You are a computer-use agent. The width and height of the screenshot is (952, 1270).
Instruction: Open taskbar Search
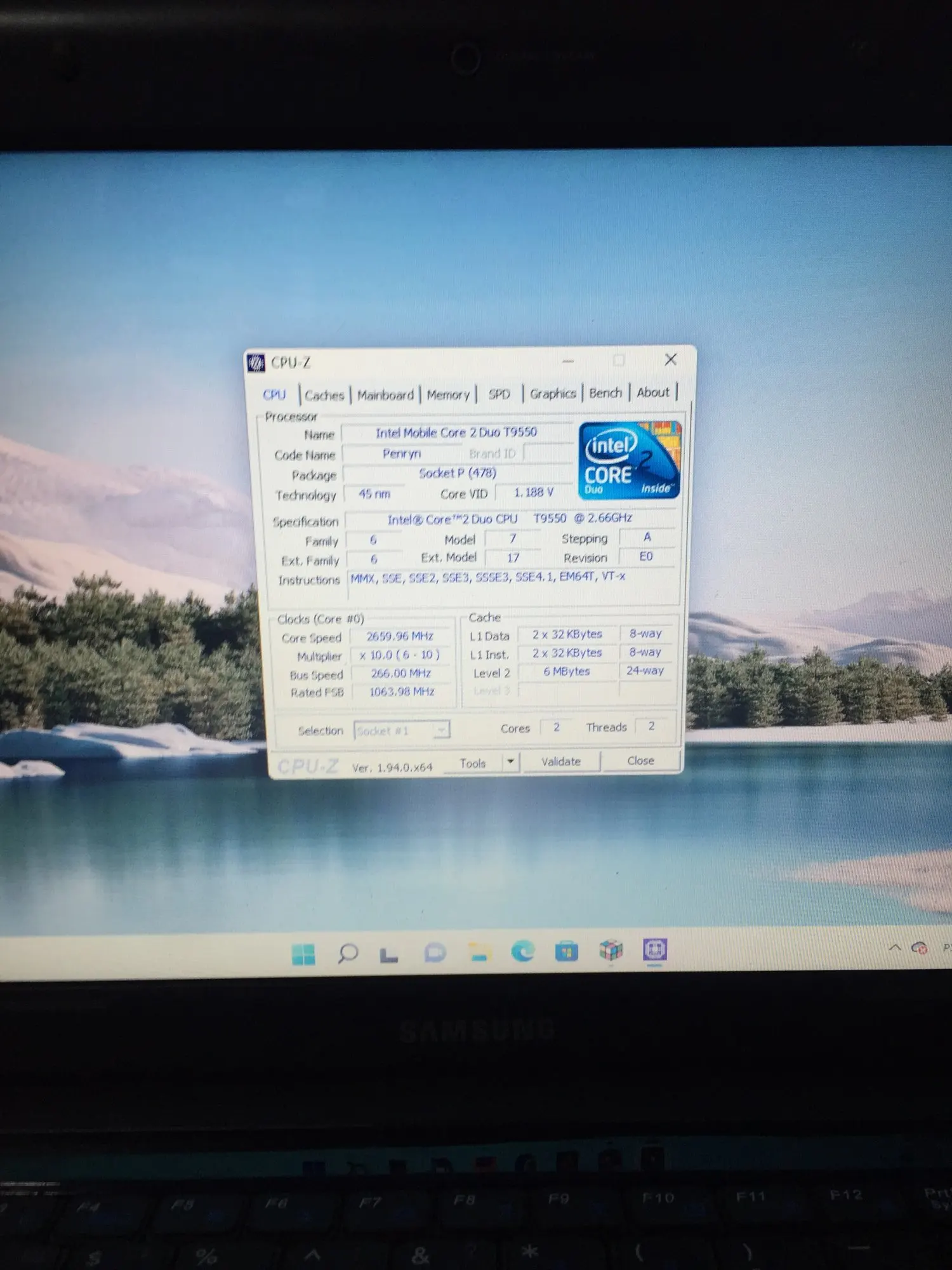(x=348, y=953)
